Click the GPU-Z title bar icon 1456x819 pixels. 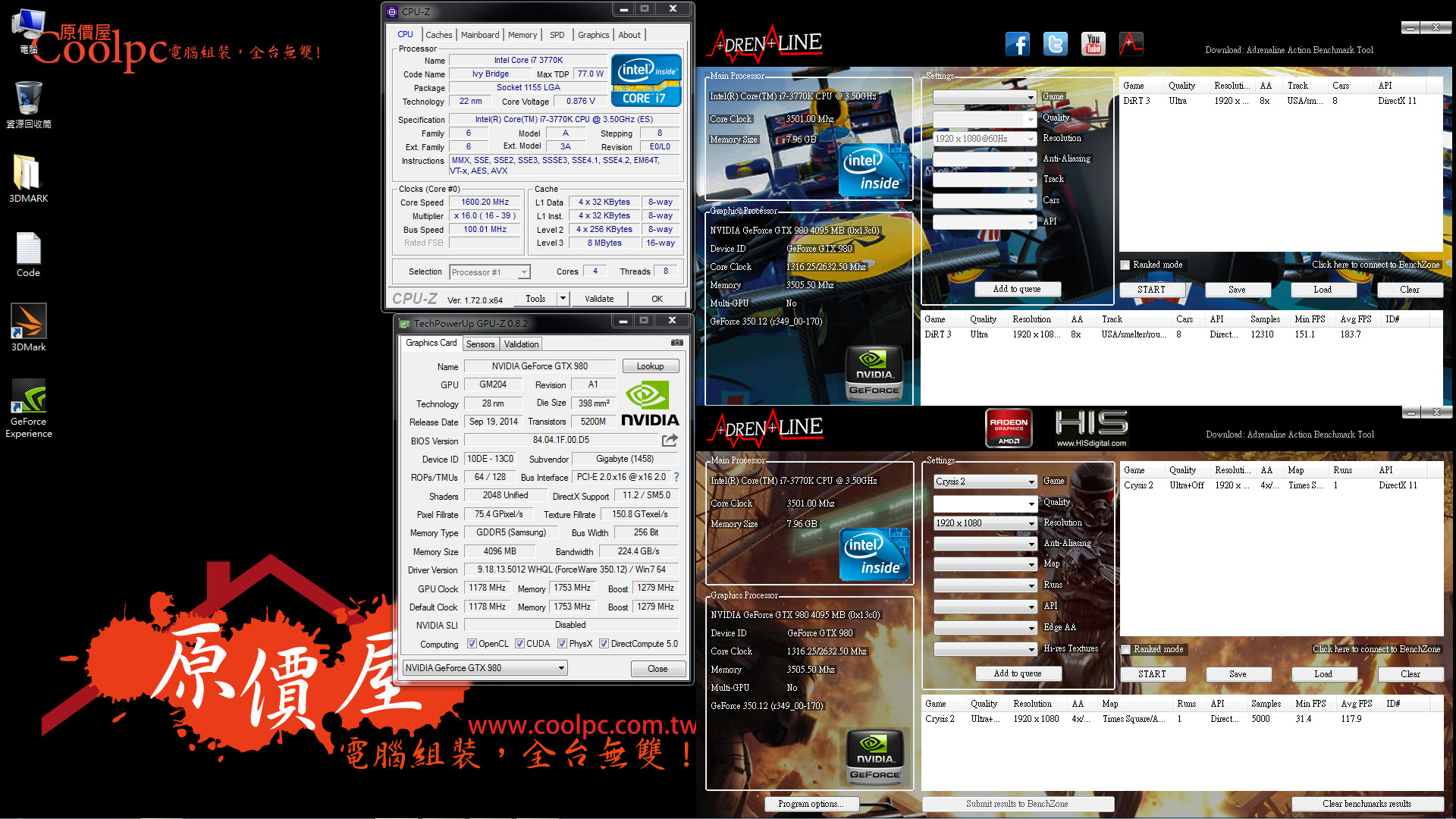(x=405, y=323)
